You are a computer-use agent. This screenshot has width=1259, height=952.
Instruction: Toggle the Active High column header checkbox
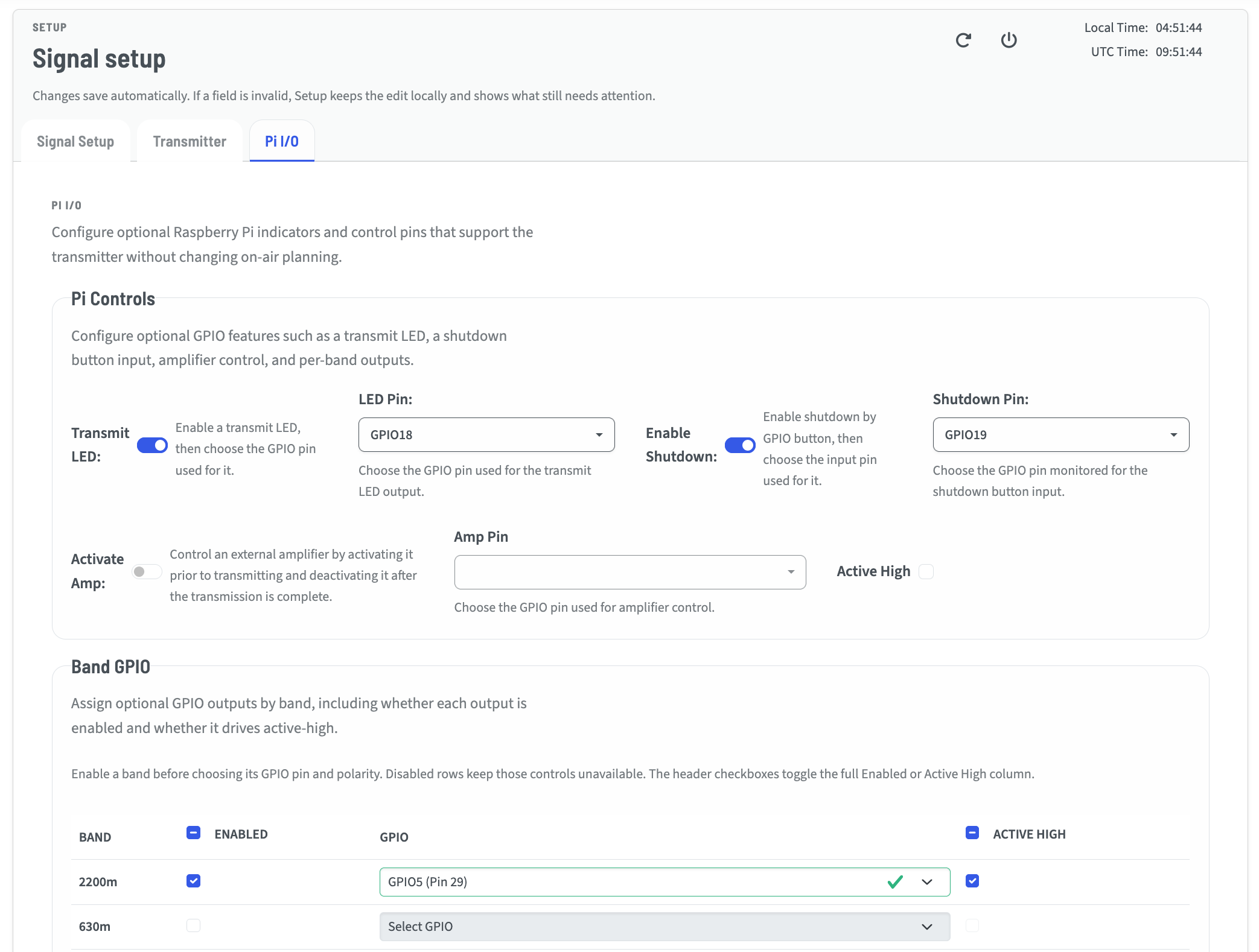tap(972, 833)
